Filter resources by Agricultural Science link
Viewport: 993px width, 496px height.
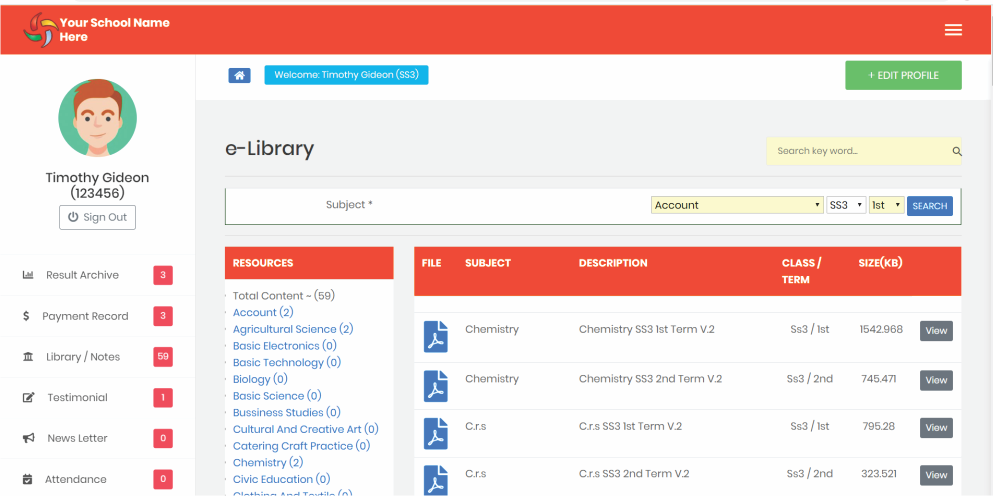point(285,329)
